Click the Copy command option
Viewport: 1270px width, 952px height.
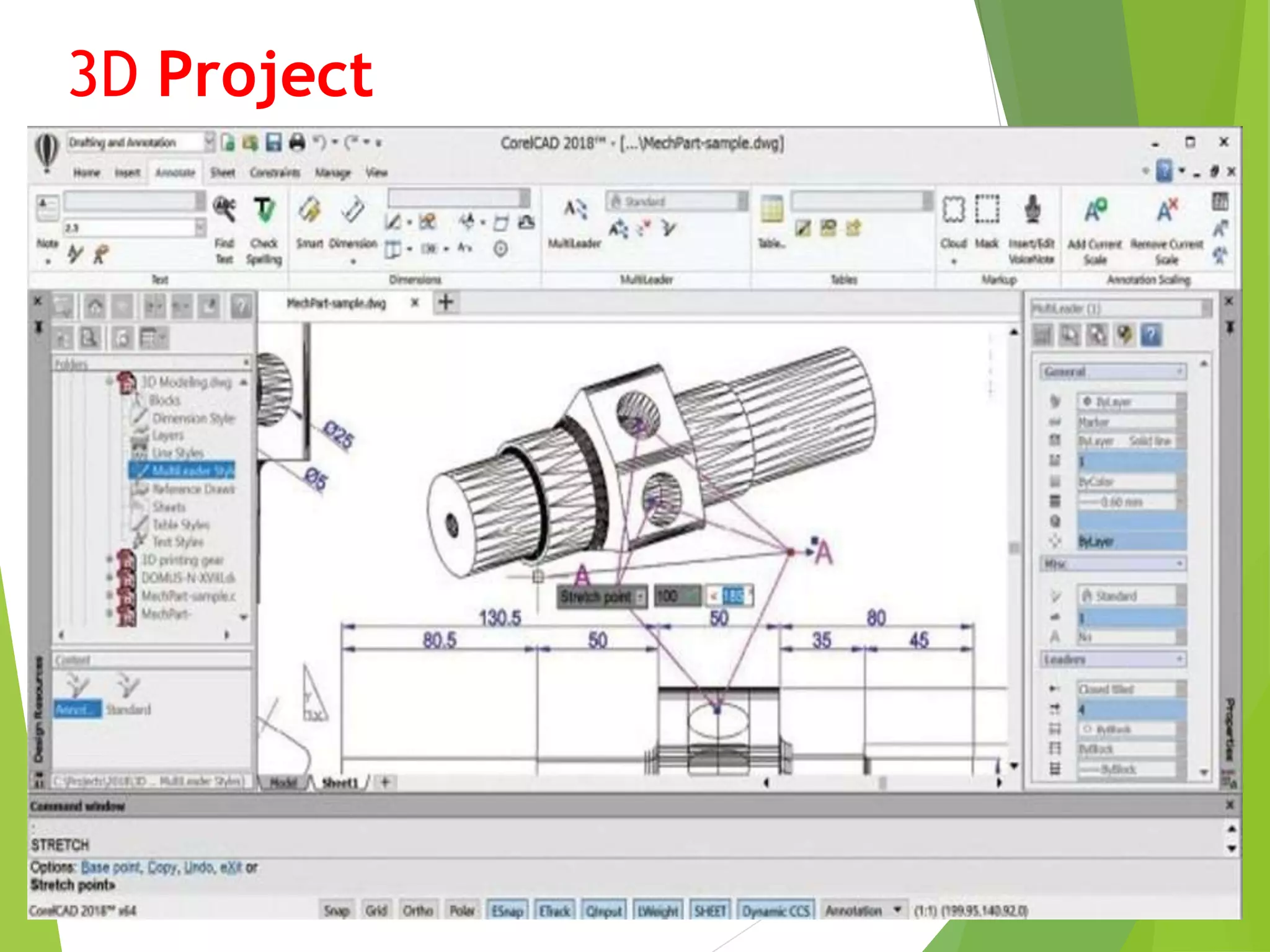click(162, 867)
